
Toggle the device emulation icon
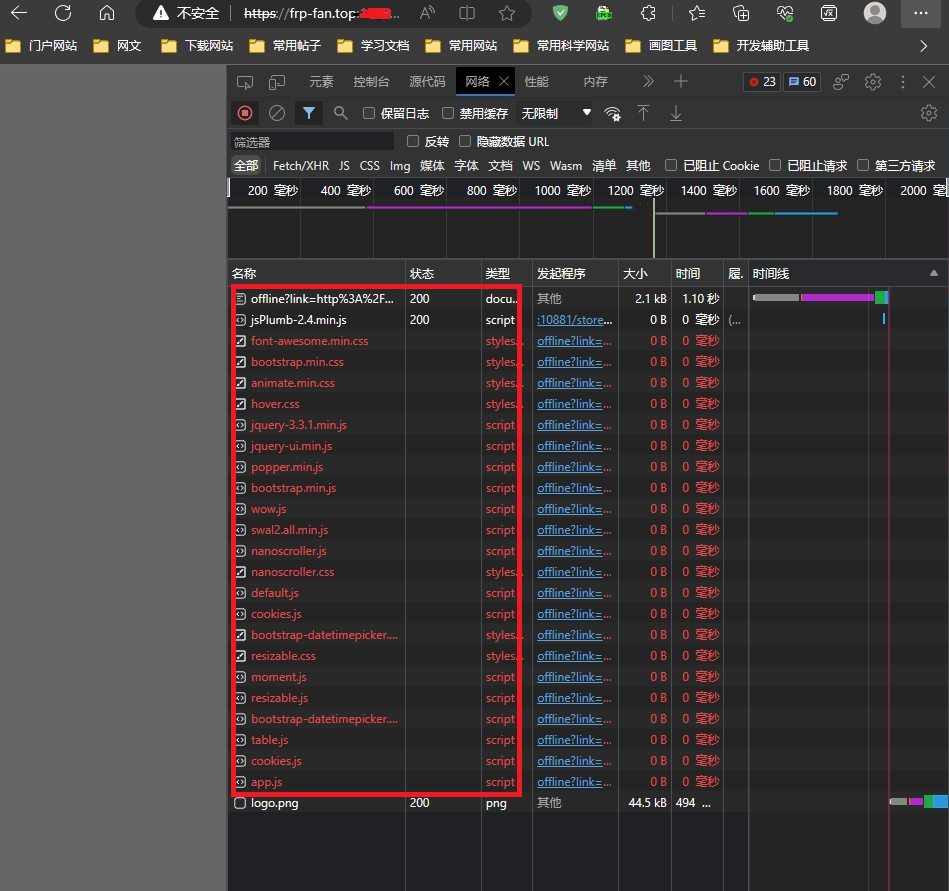click(x=277, y=82)
